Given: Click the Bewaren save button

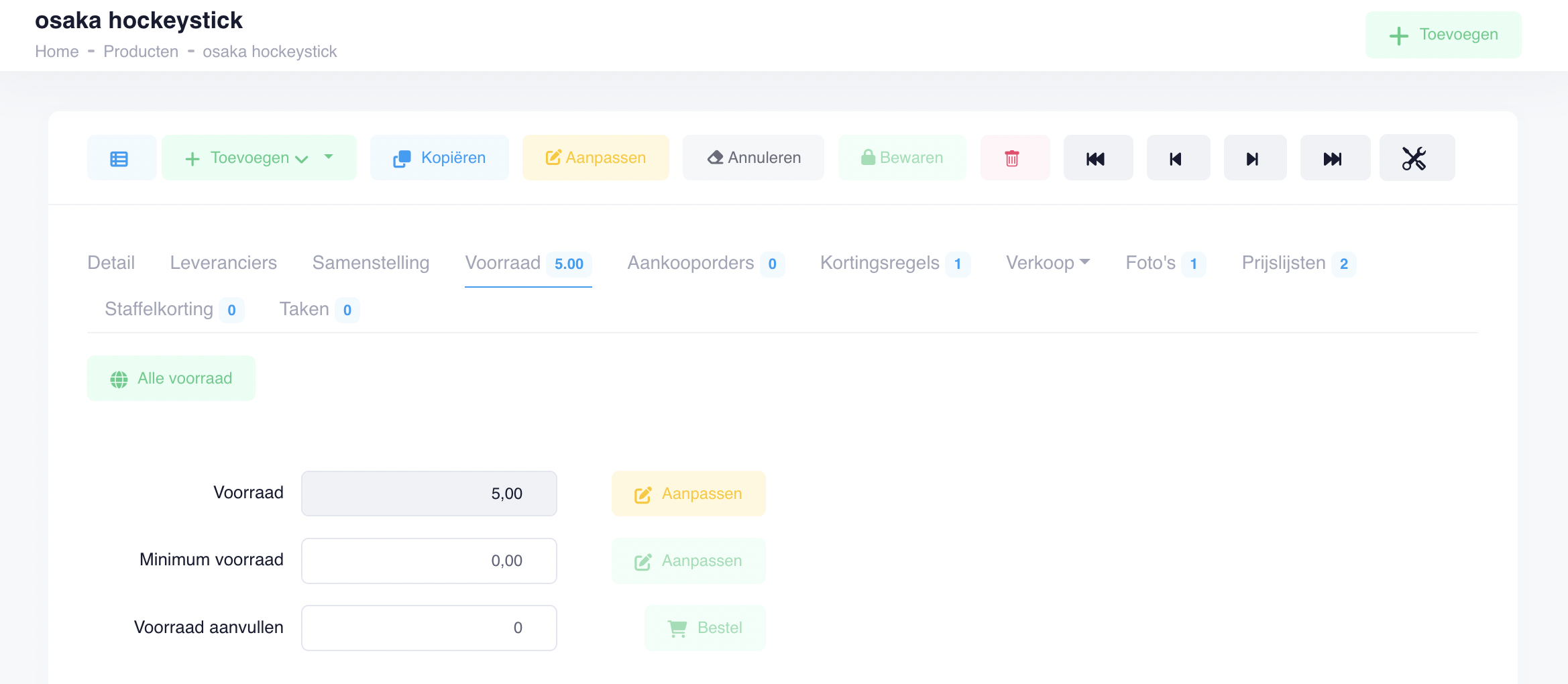Looking at the screenshot, I should coord(902,158).
